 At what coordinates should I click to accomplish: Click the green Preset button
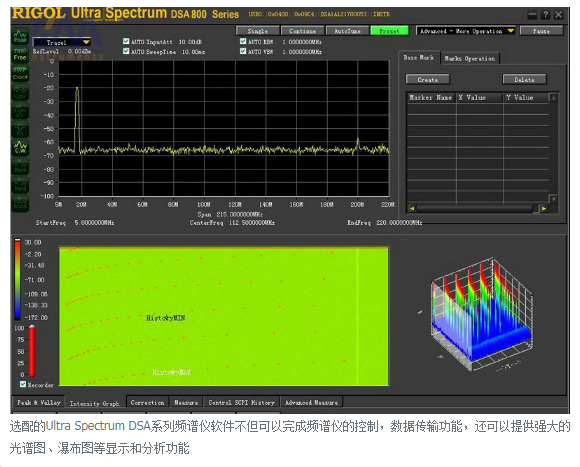click(x=390, y=31)
